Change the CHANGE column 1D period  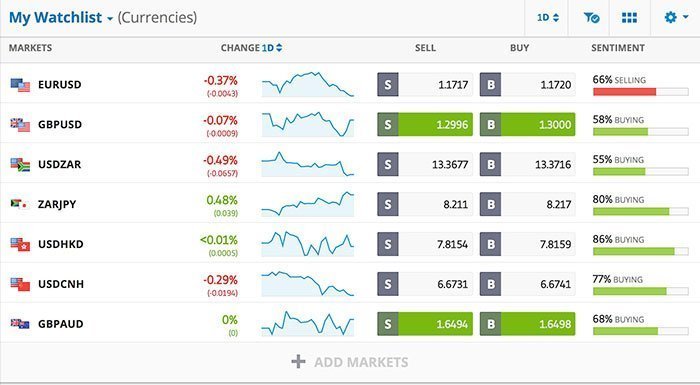[x=272, y=48]
